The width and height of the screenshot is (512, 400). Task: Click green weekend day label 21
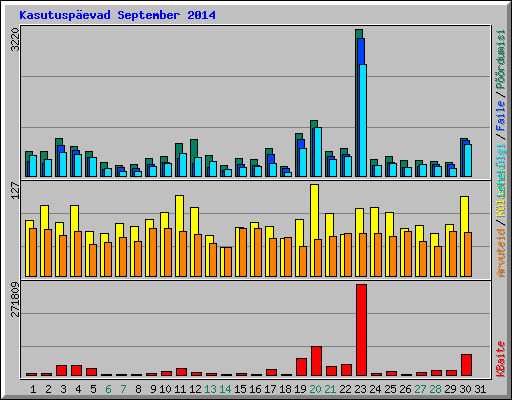tap(330, 389)
